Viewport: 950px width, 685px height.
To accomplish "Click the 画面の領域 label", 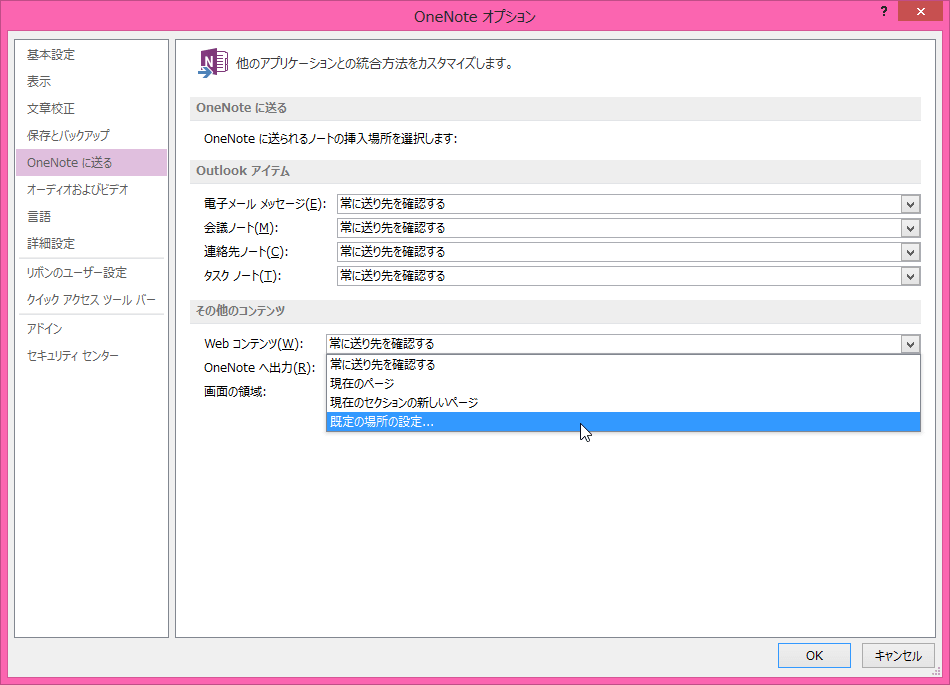I will coord(235,392).
